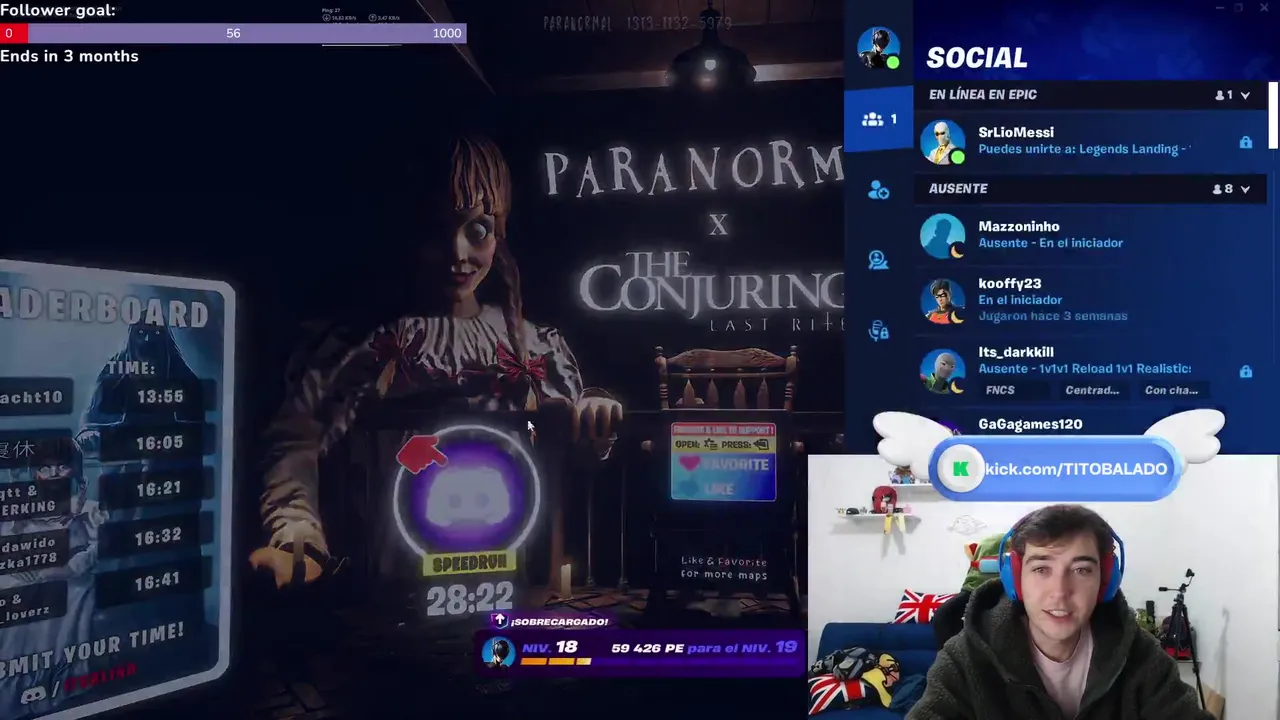The width and height of the screenshot is (1280, 720).
Task: Click Ausente - En el iniciador status text
Action: [x=1050, y=243]
